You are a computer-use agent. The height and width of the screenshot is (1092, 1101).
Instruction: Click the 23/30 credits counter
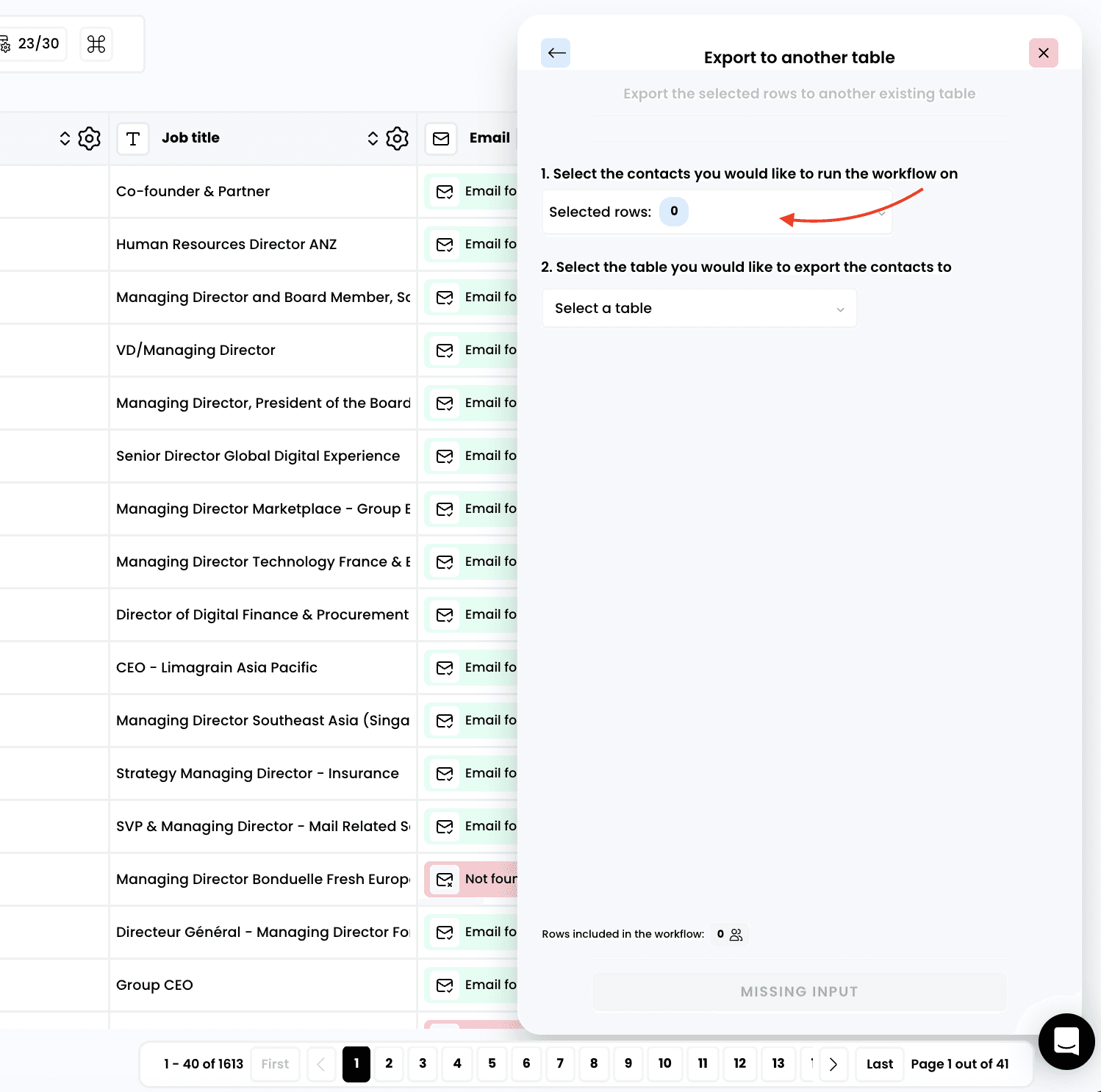point(32,44)
